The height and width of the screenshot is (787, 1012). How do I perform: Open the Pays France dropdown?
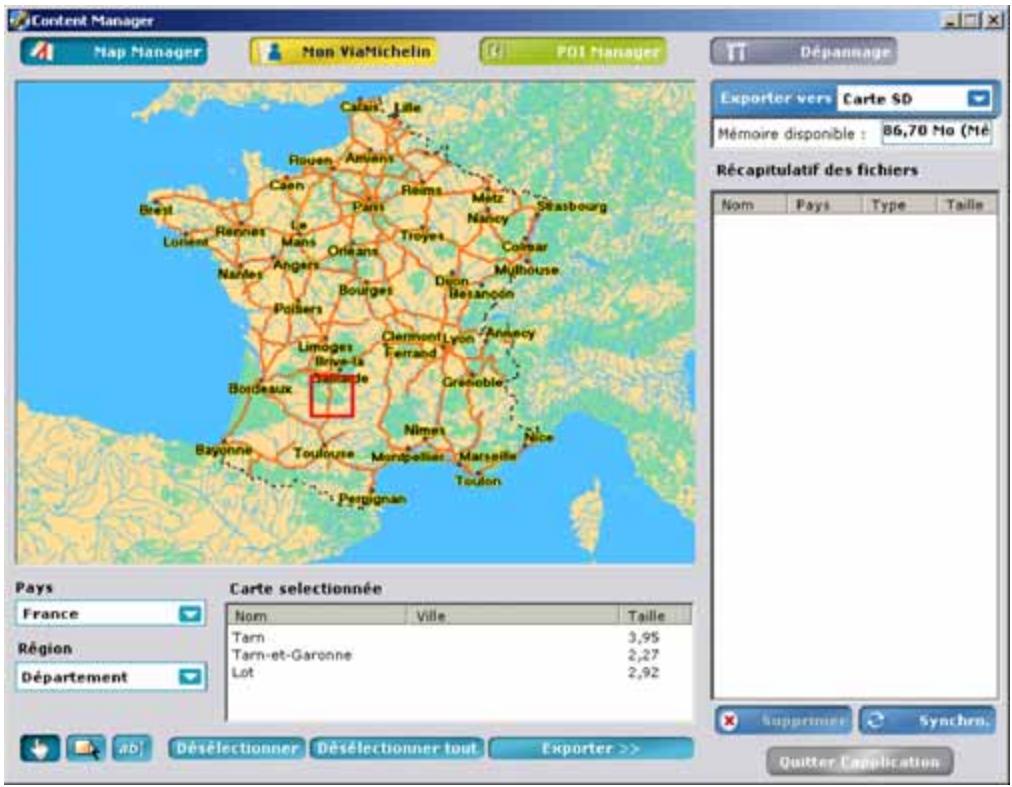[x=190, y=613]
